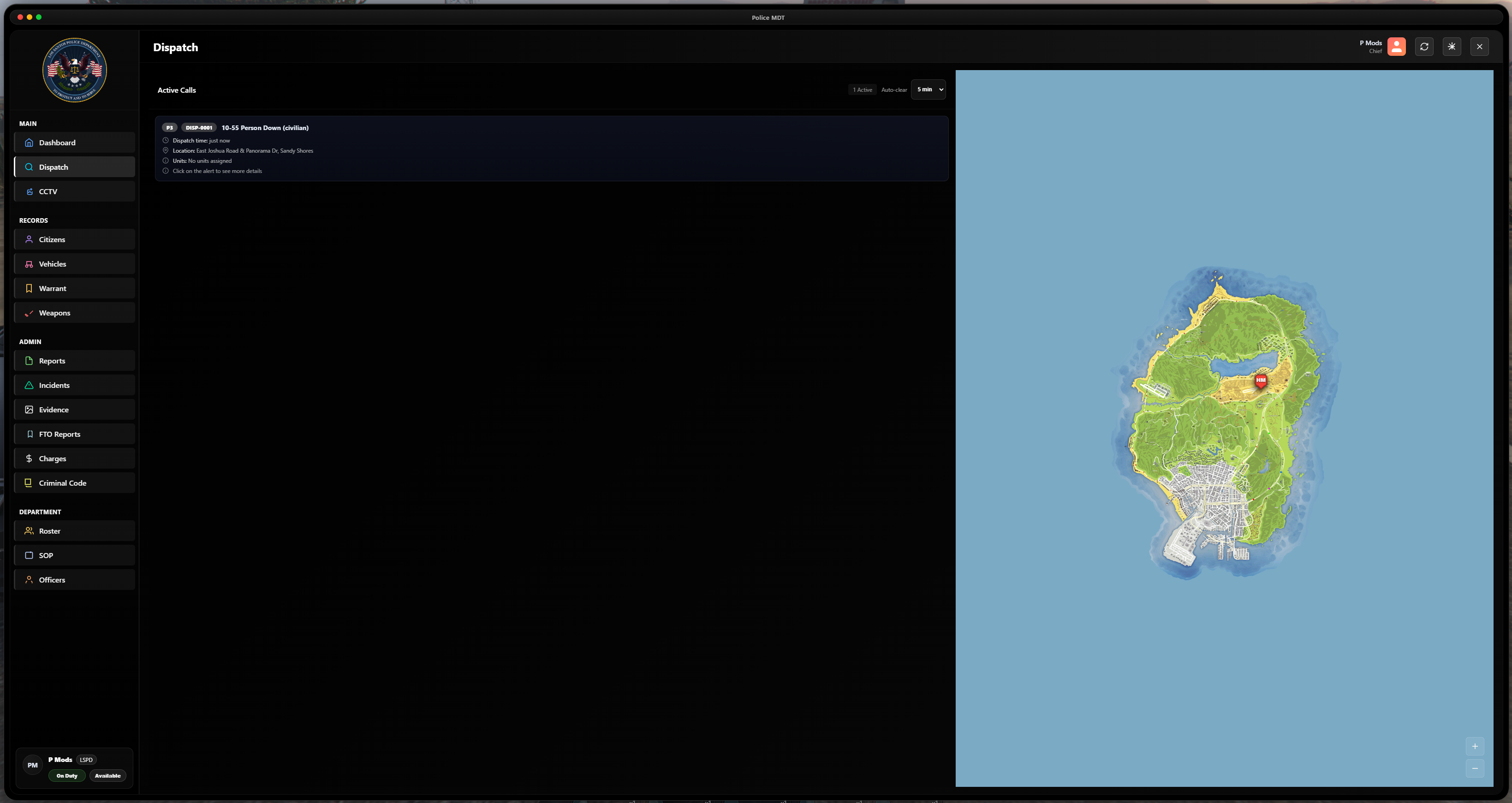This screenshot has height=803, width=1512.
Task: Click the refresh icon in the header
Action: click(x=1424, y=47)
